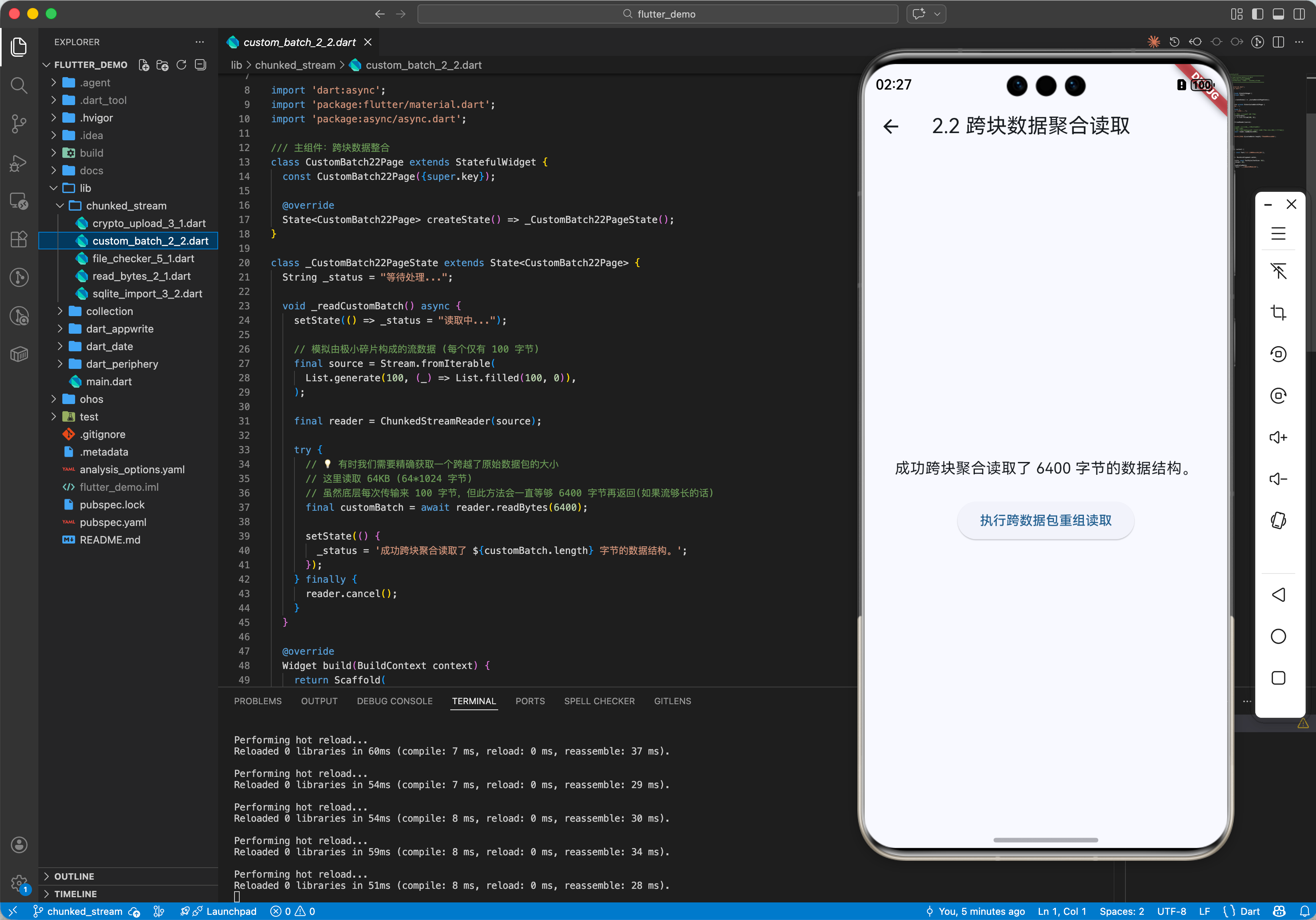Image resolution: width=1316 pixels, height=920 pixels.
Task: Toggle the secondary side bar layout icon
Action: tap(1299, 14)
